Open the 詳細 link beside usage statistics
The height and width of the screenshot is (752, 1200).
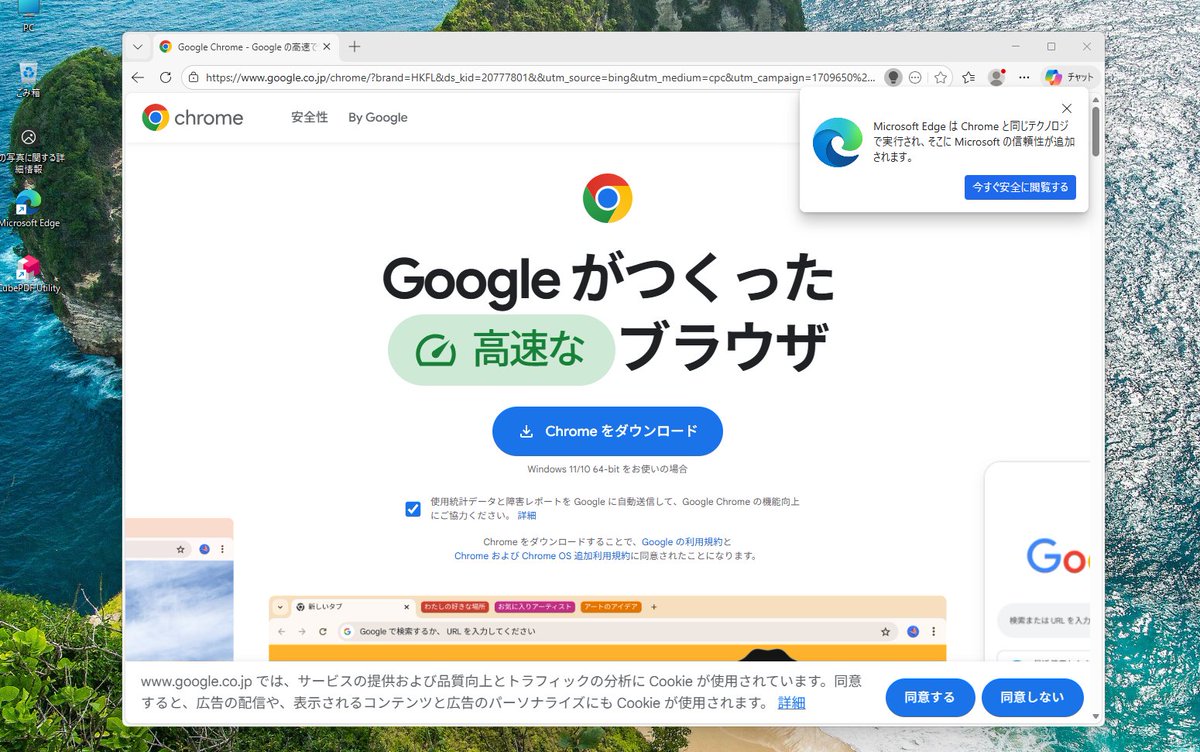(526, 516)
